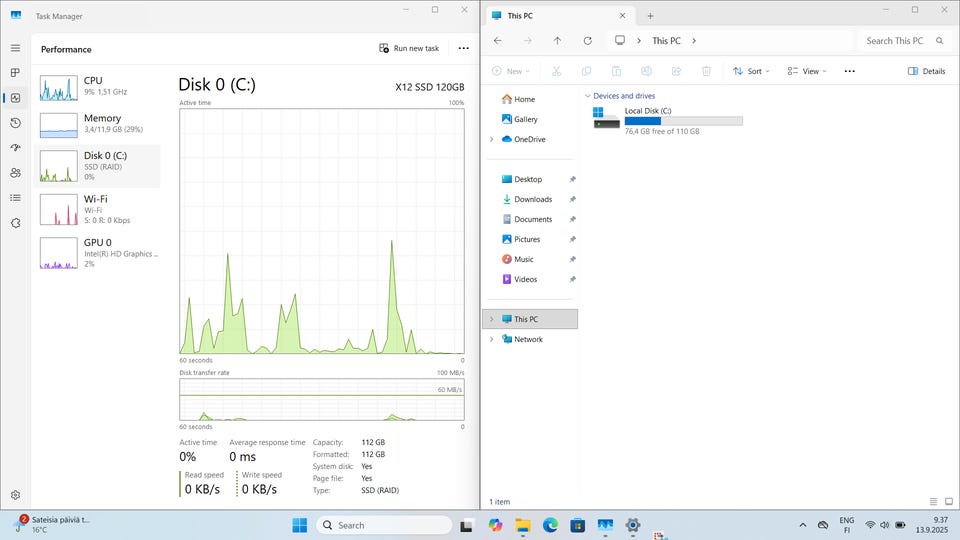
Task: Click taskbar Search box
Action: (384, 525)
